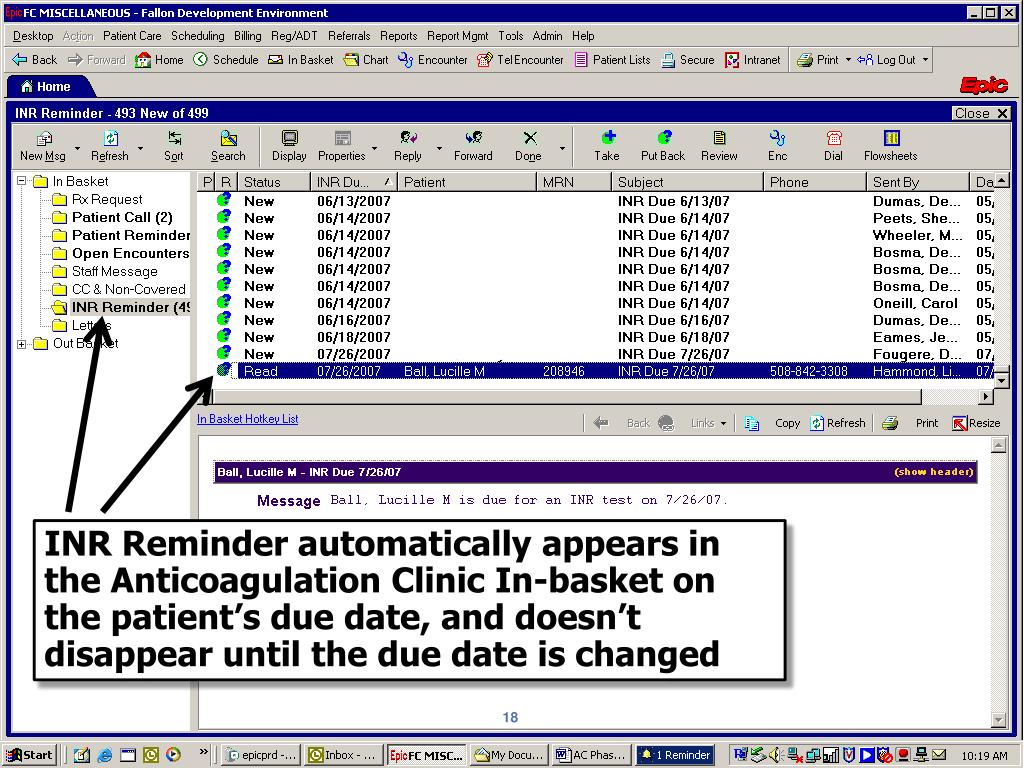
Task: Open Properties dropdown arrow
Action: click(x=374, y=148)
